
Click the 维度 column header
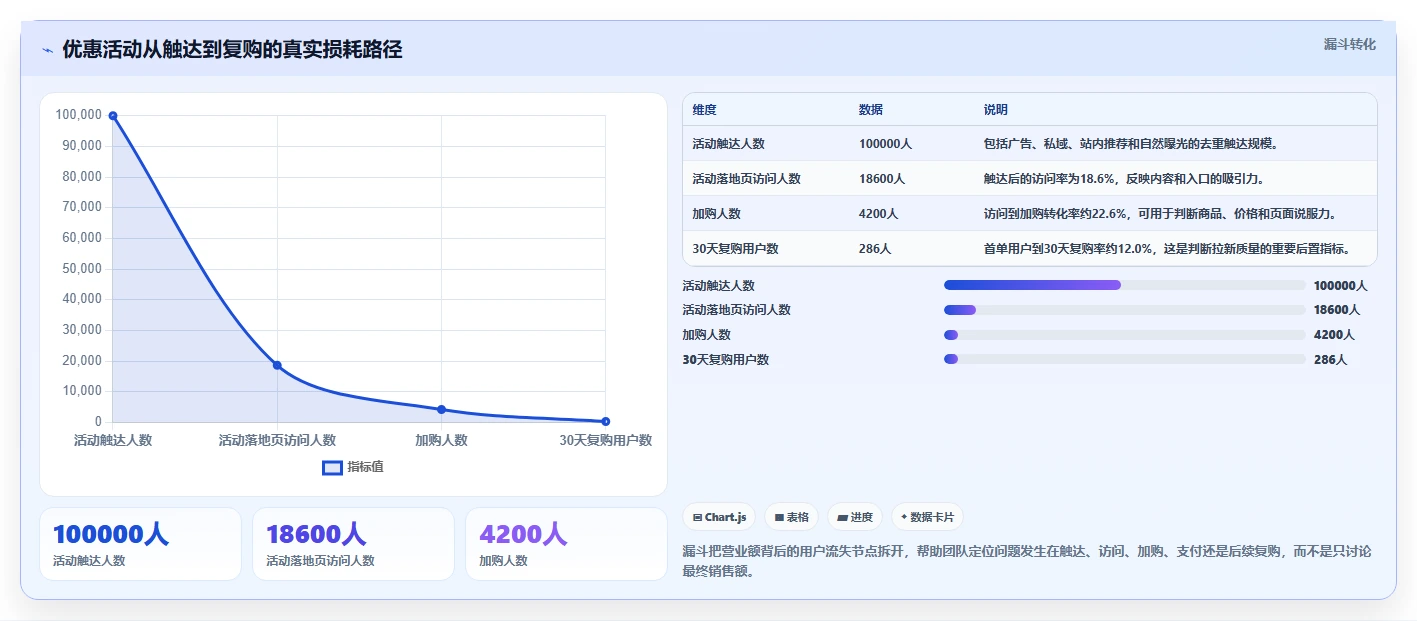point(704,110)
